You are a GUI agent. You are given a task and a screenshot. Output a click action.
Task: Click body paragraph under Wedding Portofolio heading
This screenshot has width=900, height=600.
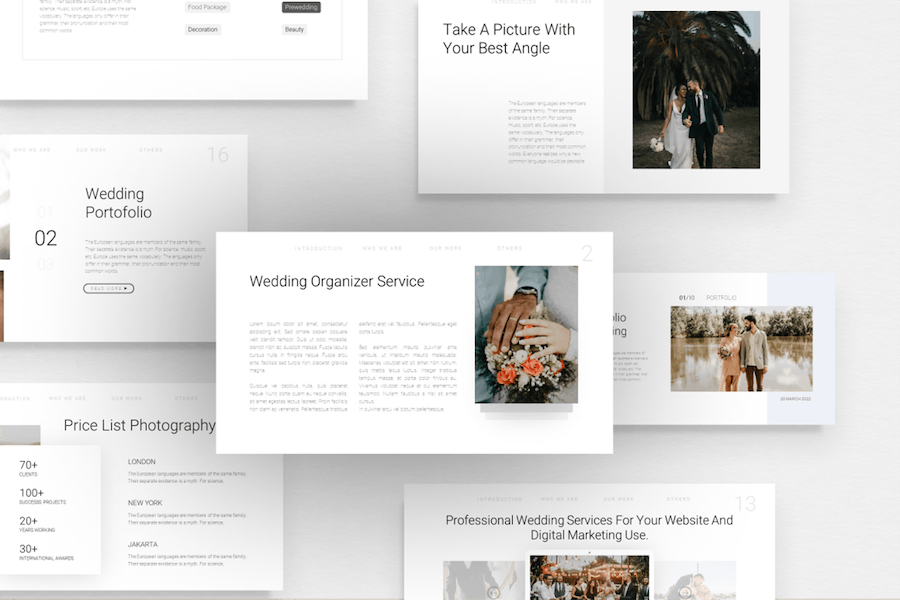pos(145,256)
